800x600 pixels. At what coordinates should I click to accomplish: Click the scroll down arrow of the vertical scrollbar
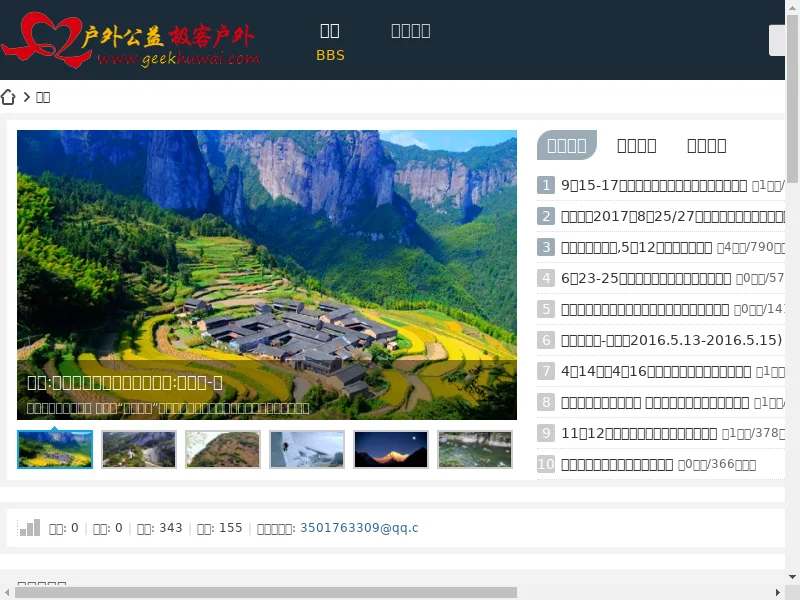(x=792, y=577)
